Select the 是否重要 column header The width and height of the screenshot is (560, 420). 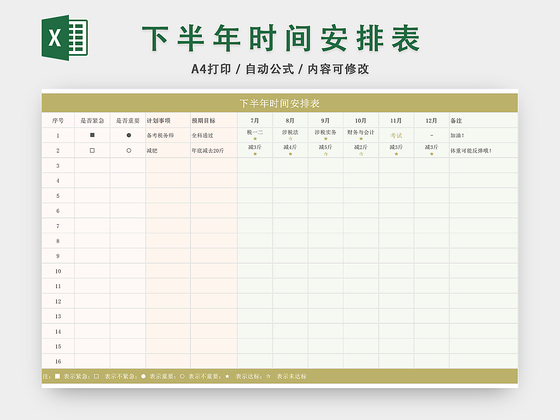[x=128, y=121]
